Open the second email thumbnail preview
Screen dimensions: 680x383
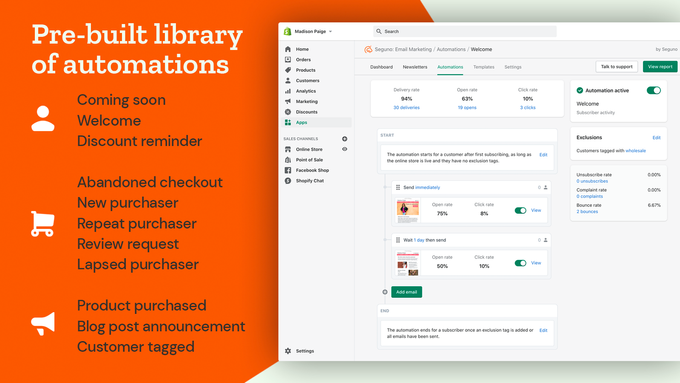[x=408, y=263]
